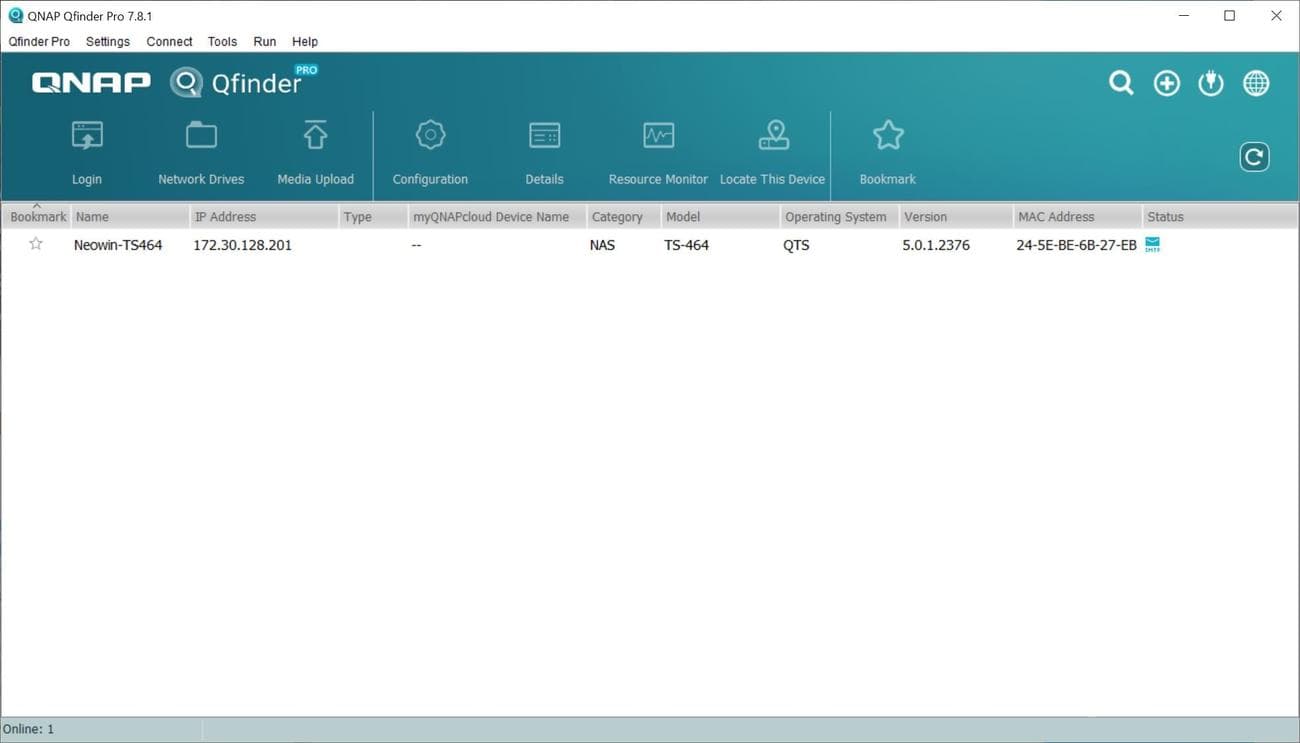Viewport: 1300px width, 743px height.
Task: Refresh the device list with circular arrow icon
Action: 1254,156
